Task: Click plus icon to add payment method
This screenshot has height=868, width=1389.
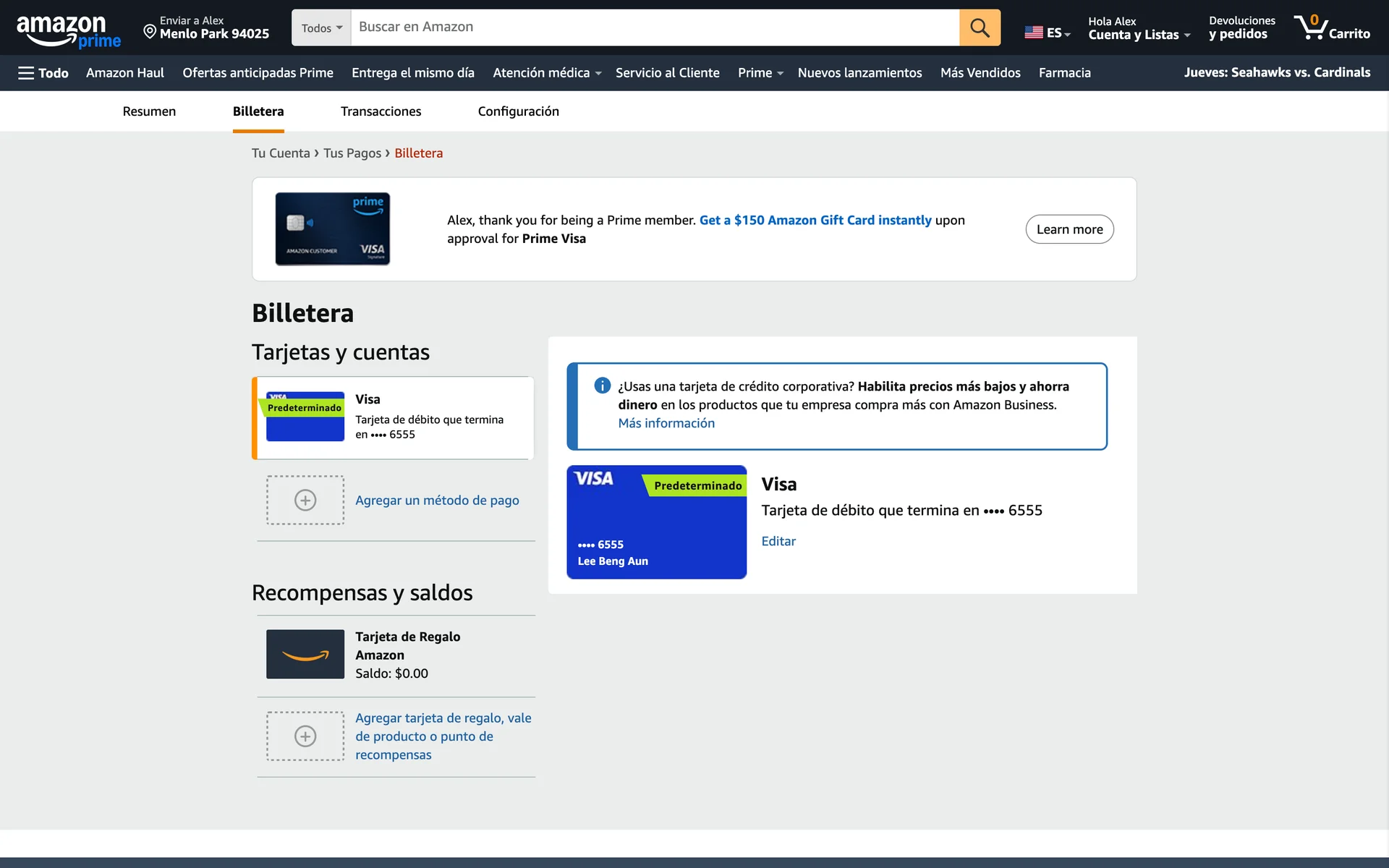Action: point(305,500)
